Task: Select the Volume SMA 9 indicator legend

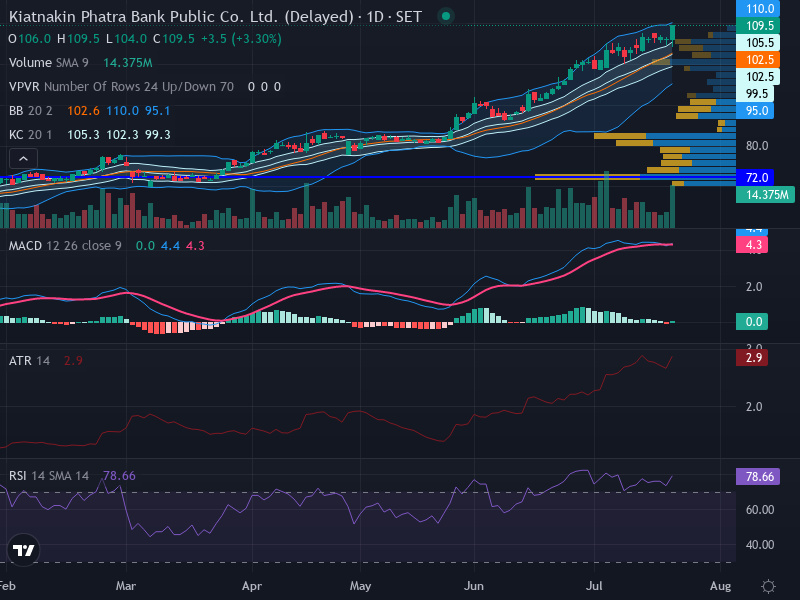Action: click(49, 63)
